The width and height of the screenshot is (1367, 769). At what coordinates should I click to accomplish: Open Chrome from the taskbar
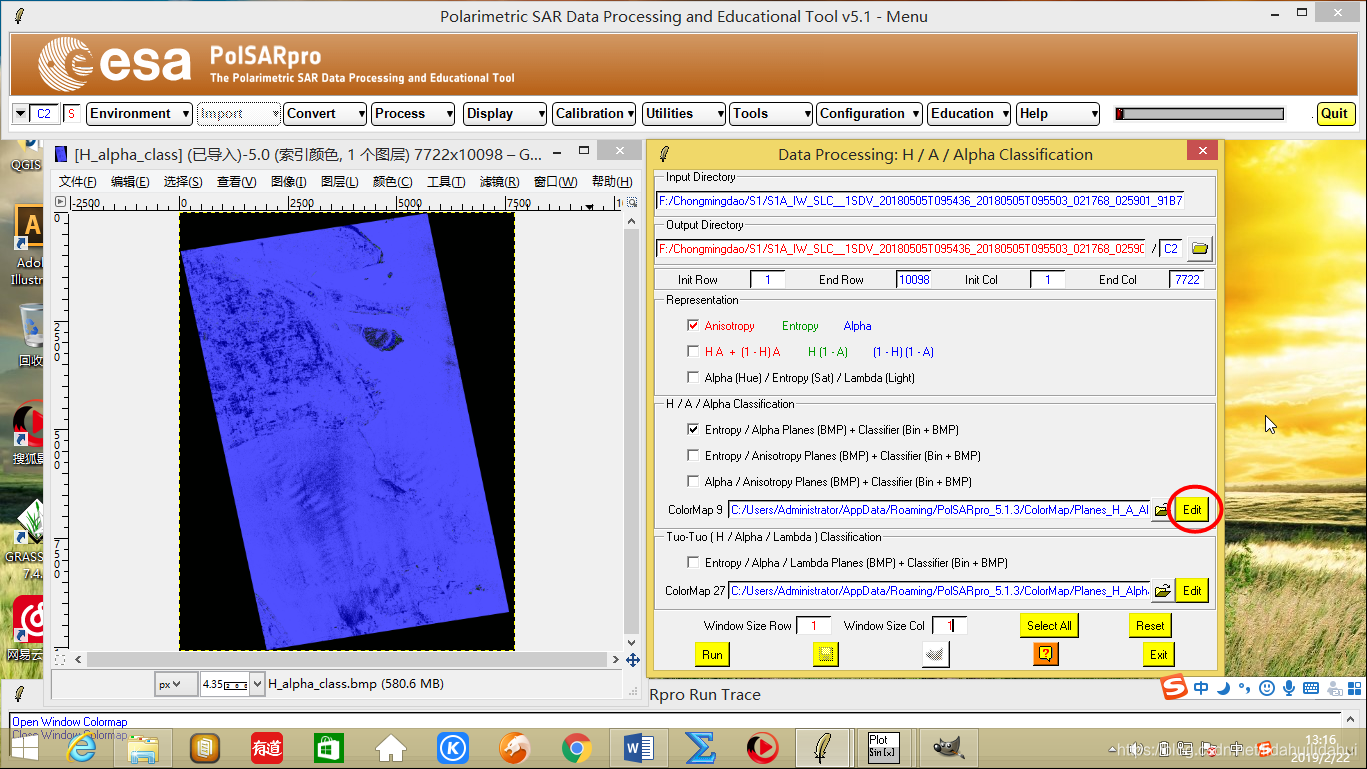click(x=576, y=747)
